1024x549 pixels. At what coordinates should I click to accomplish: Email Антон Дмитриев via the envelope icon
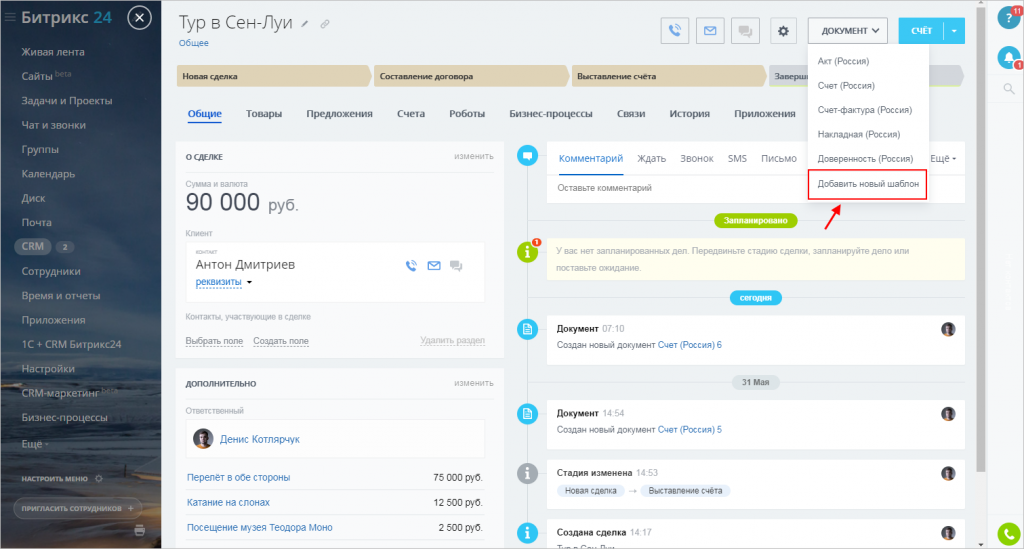(434, 266)
